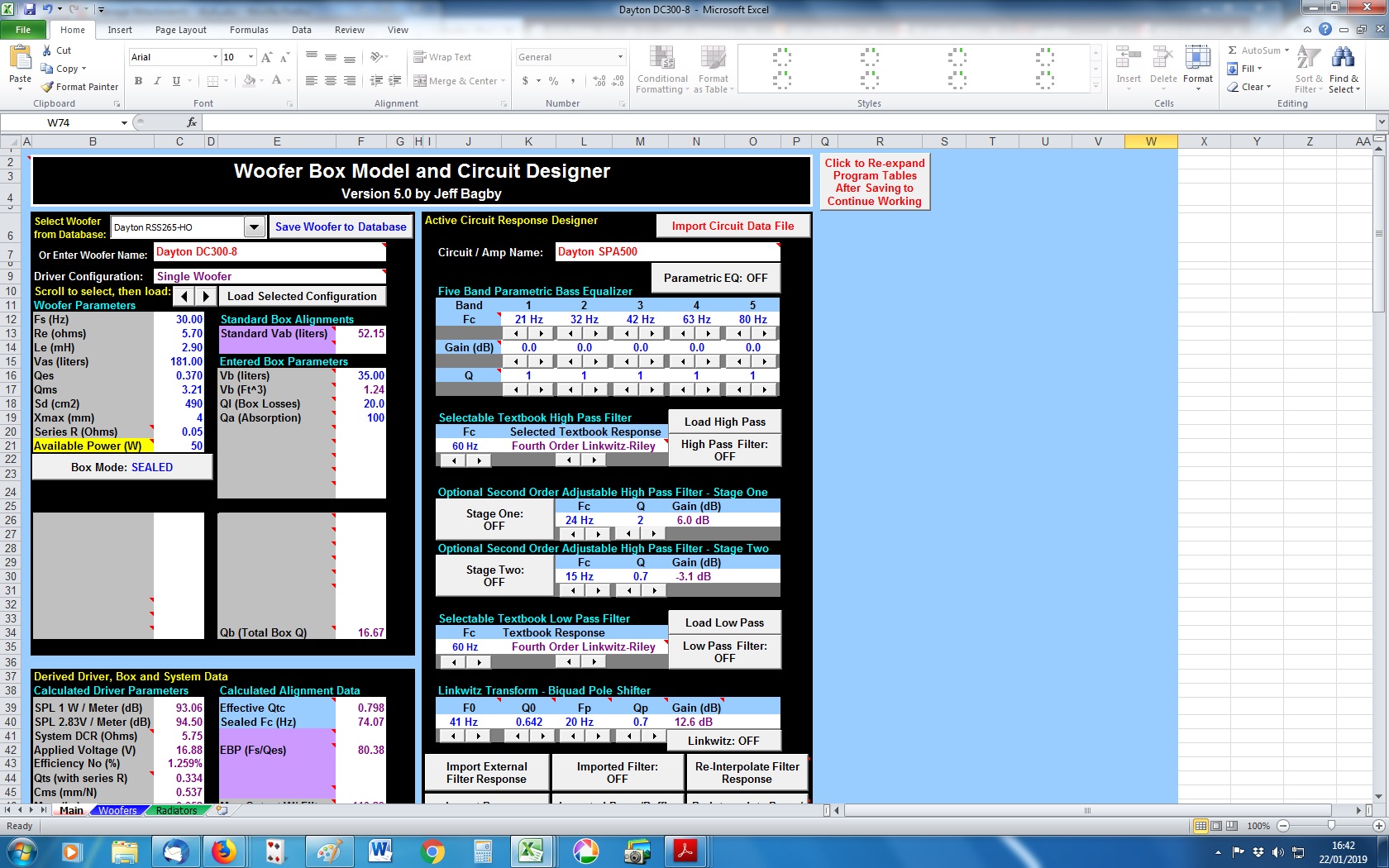Click Load High Pass button
The width and height of the screenshot is (1389, 868).
pyautogui.click(x=724, y=422)
